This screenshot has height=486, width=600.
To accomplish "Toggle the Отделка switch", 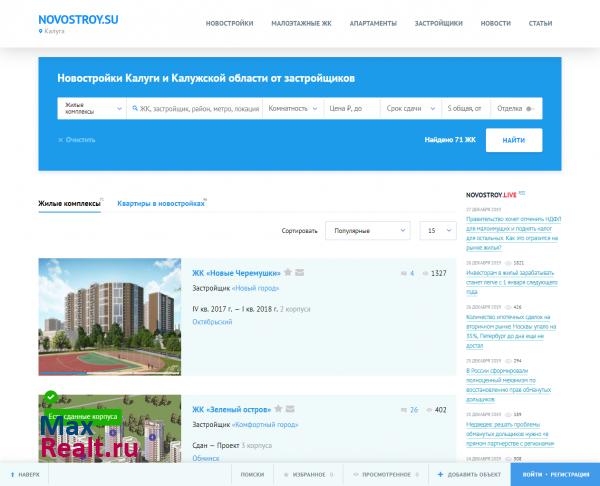I will point(530,109).
